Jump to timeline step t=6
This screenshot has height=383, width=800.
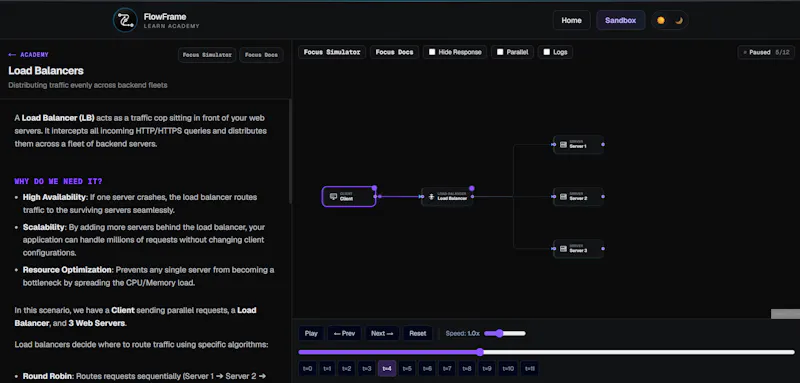428,368
